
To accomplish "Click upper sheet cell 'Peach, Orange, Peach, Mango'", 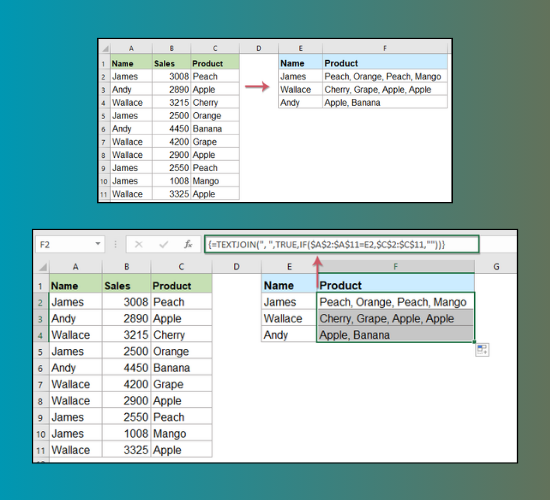I will tap(385, 76).
